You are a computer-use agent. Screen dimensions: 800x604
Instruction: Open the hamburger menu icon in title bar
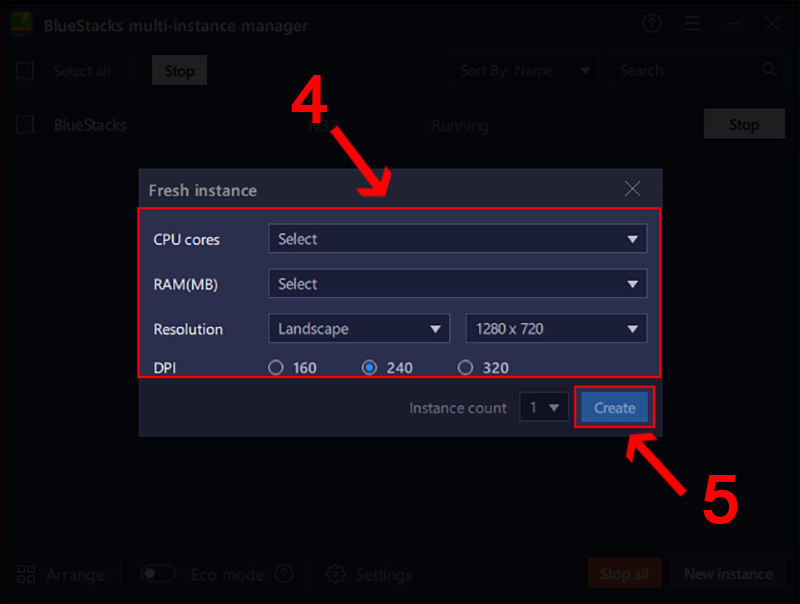tap(692, 23)
